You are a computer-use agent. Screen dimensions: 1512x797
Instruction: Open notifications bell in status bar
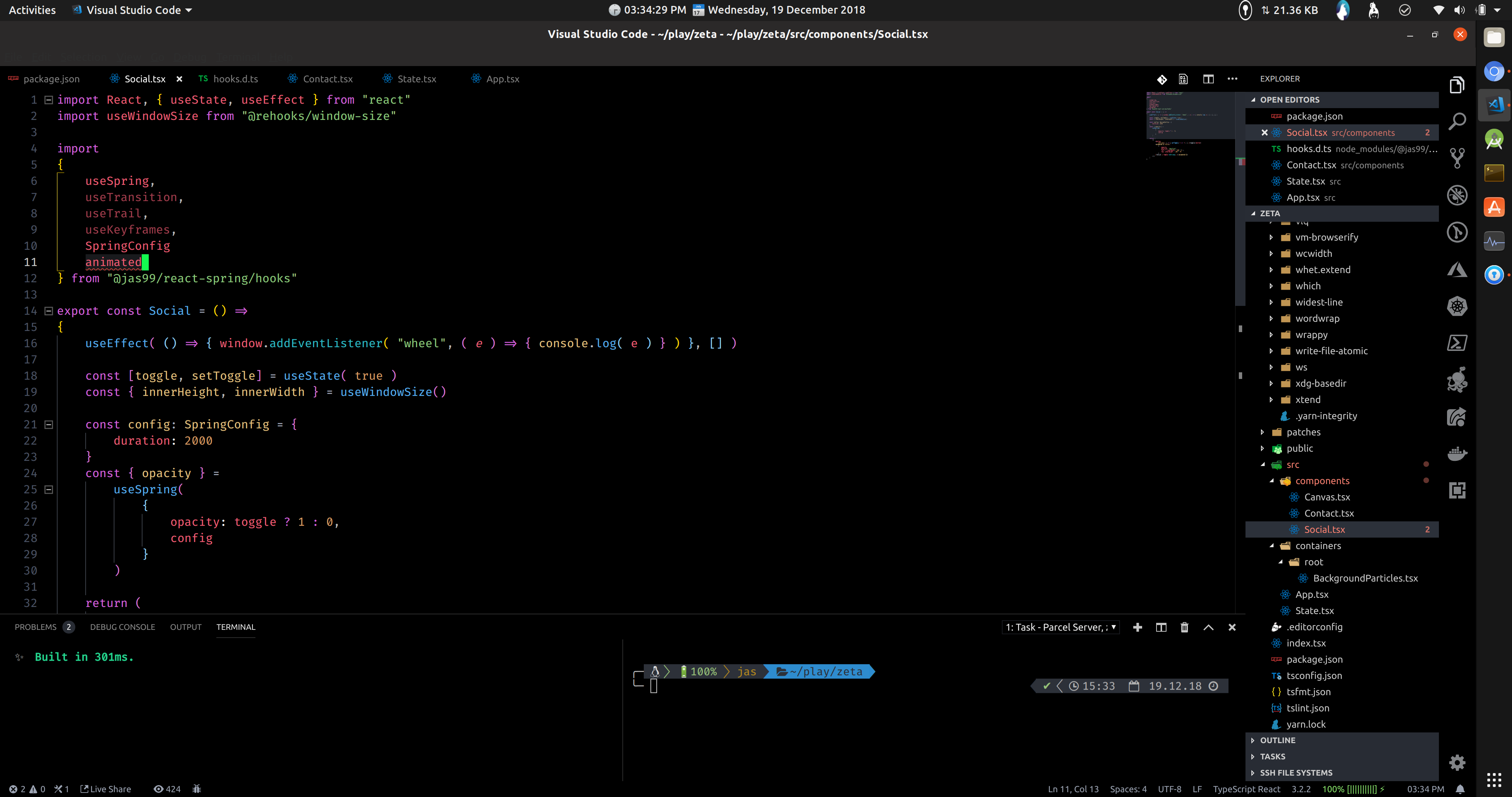pos(1460,789)
